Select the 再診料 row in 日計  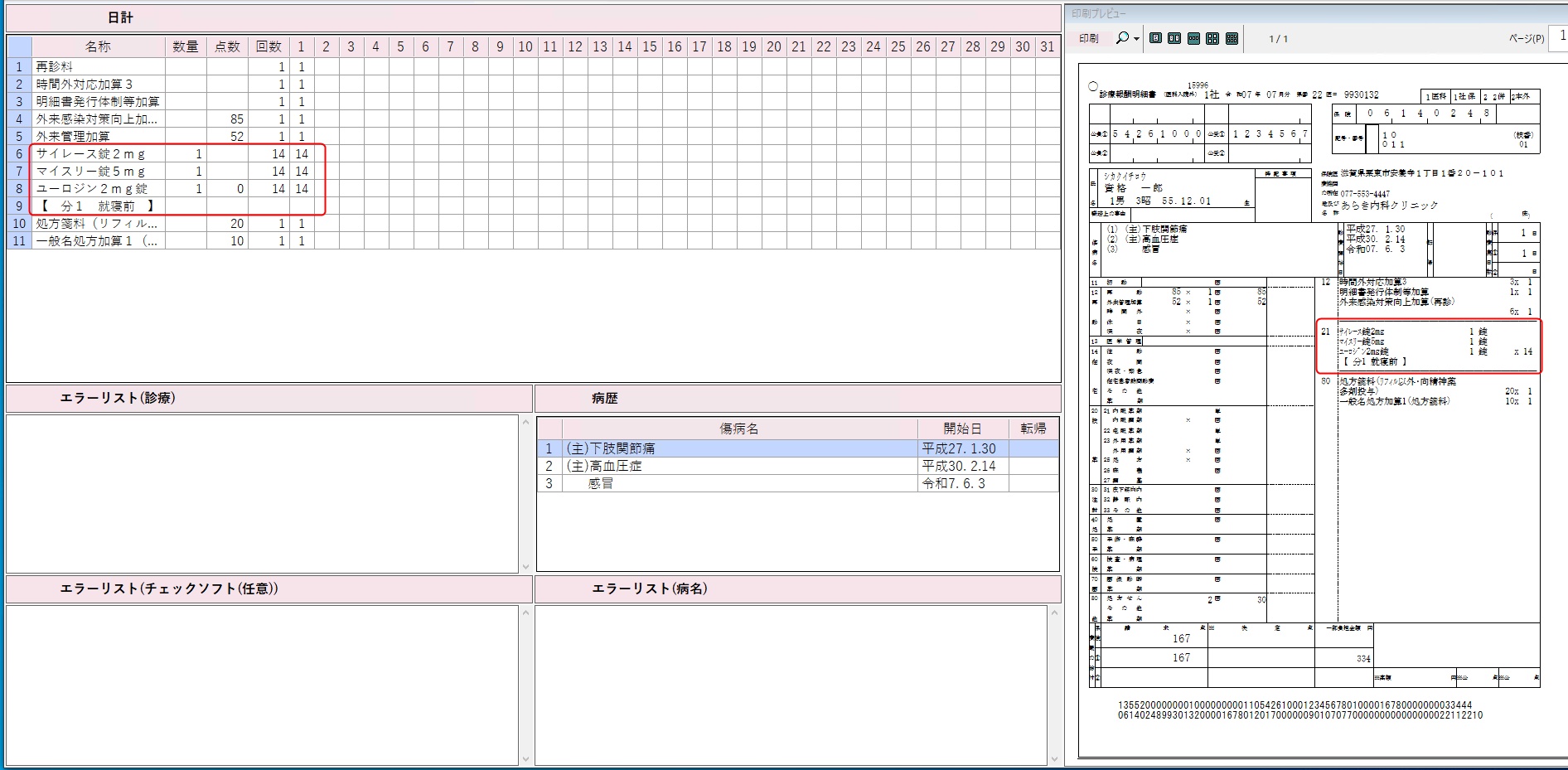click(x=98, y=66)
